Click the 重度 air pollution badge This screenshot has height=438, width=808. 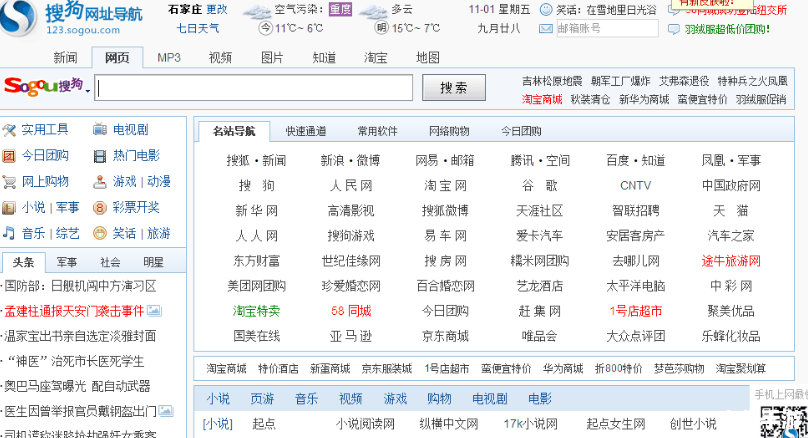340,10
